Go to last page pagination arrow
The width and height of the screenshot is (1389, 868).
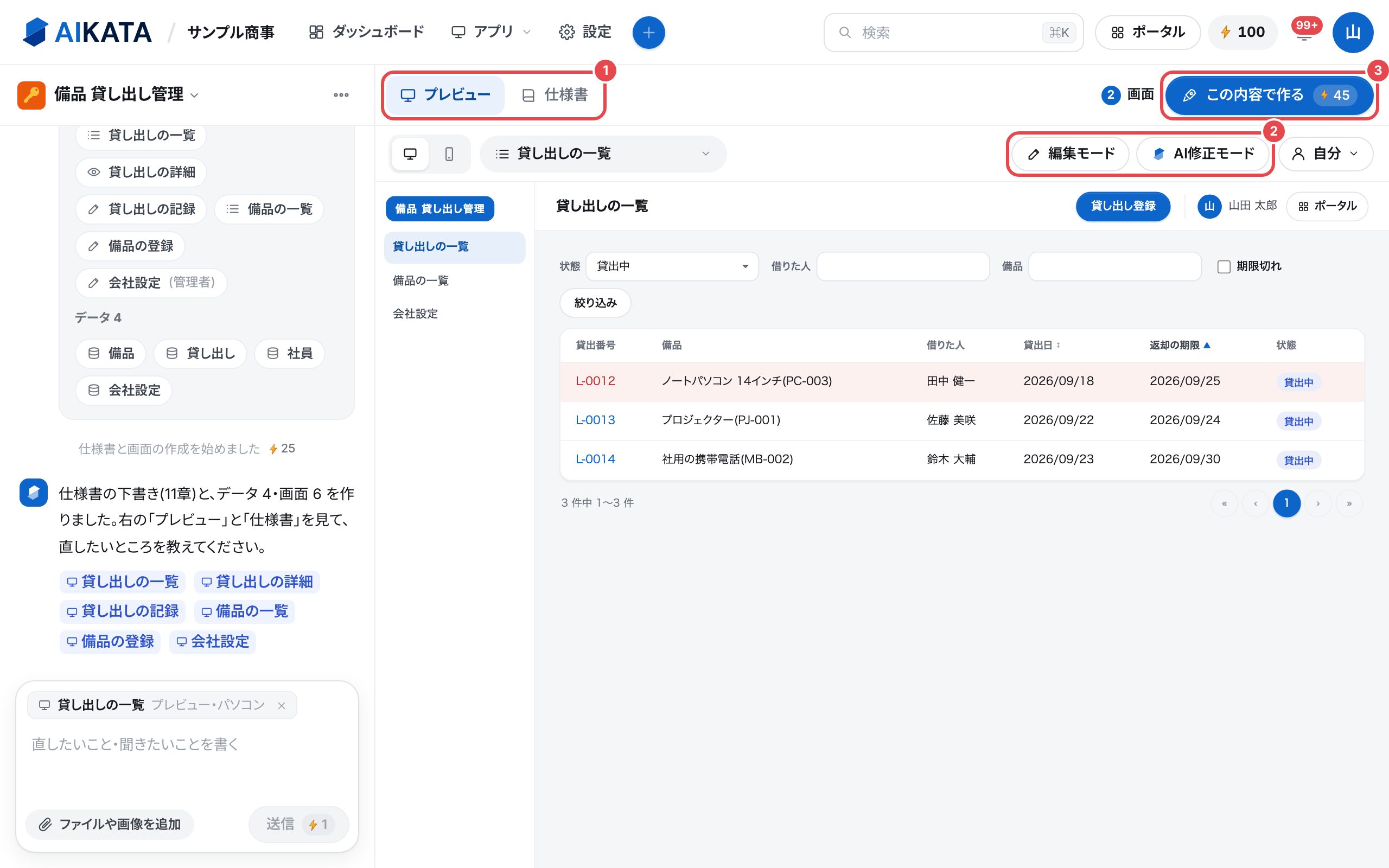(x=1349, y=503)
